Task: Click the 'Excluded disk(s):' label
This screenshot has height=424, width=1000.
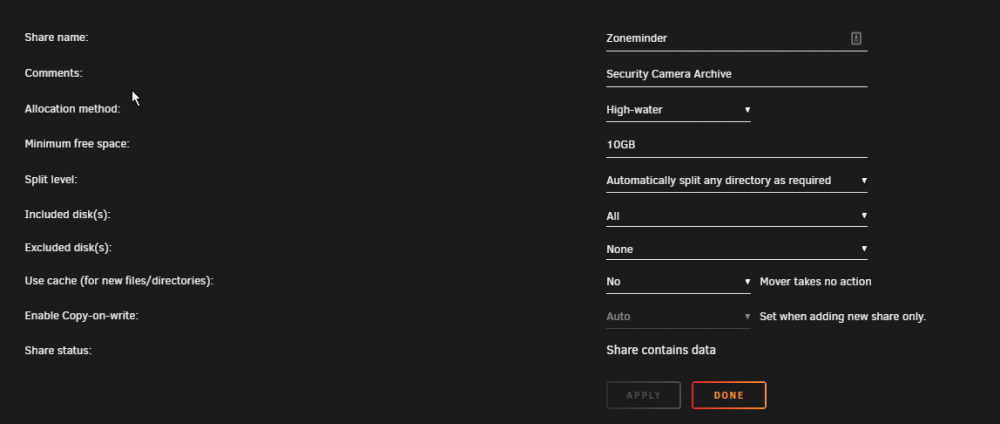Action: (68, 248)
